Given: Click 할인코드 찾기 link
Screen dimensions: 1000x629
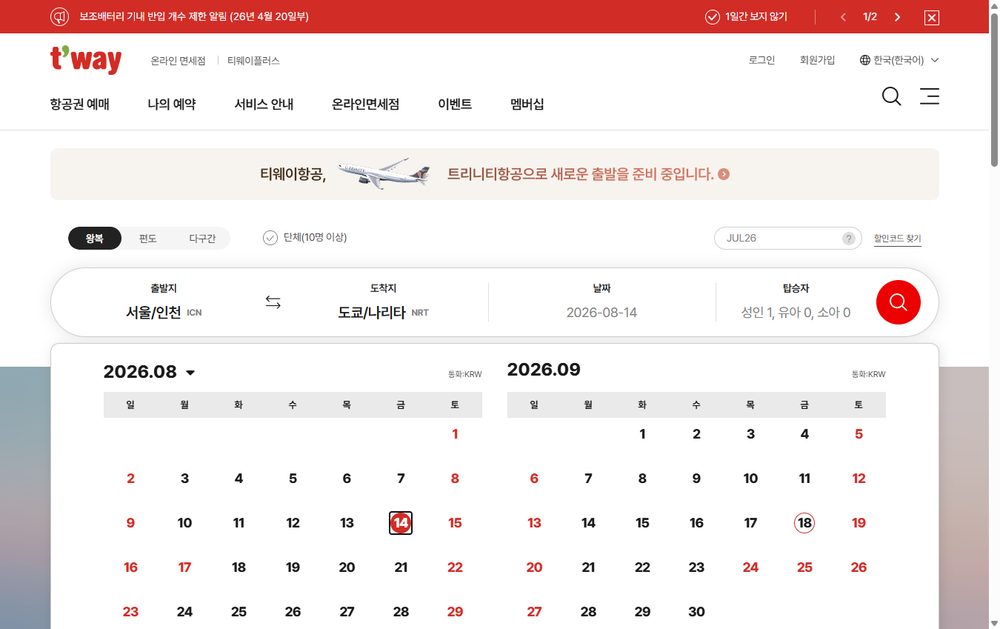Looking at the screenshot, I should (897, 238).
